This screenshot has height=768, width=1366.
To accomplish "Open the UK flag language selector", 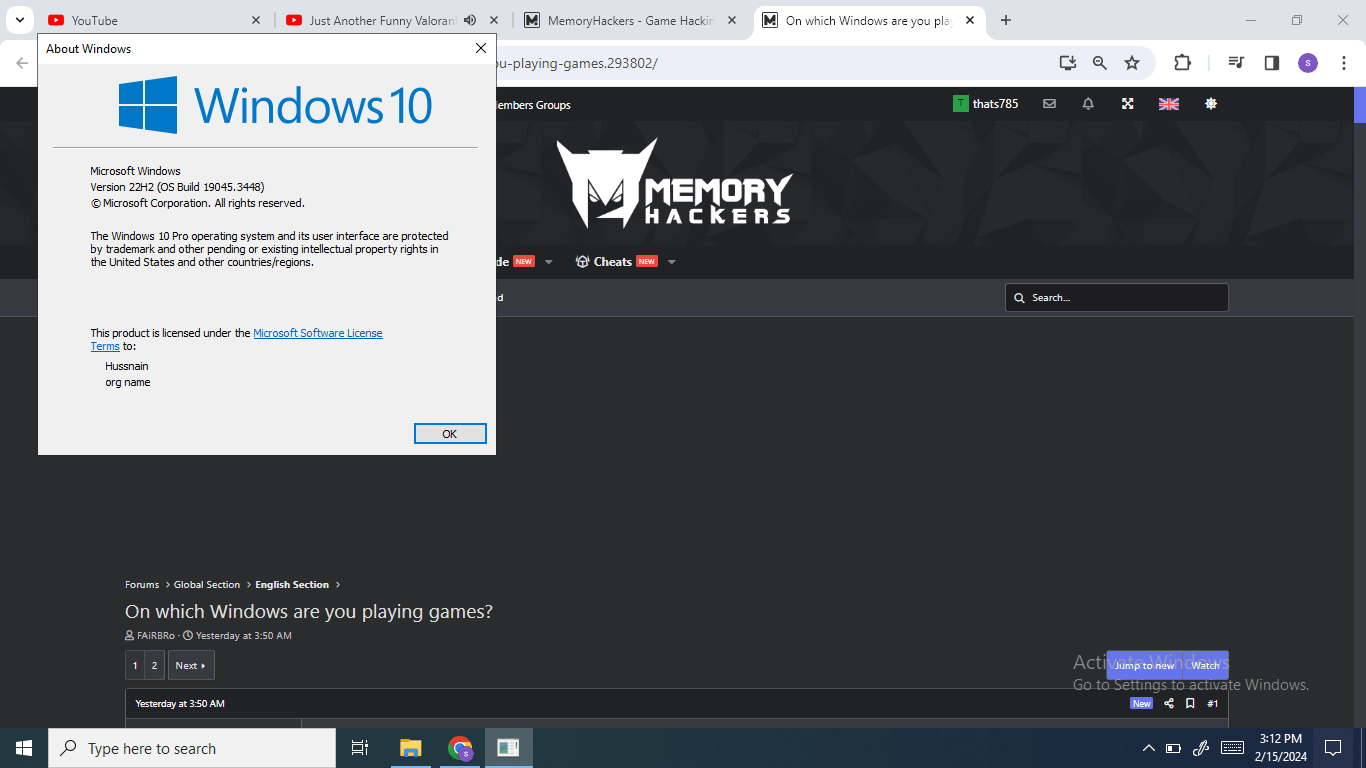I will [1169, 104].
